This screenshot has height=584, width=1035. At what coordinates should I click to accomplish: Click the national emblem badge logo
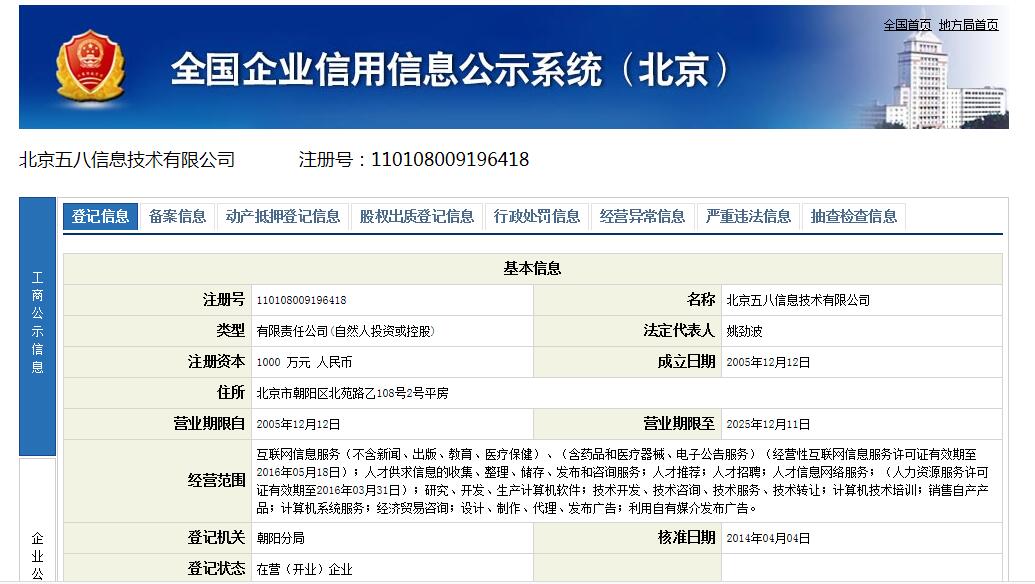point(90,66)
